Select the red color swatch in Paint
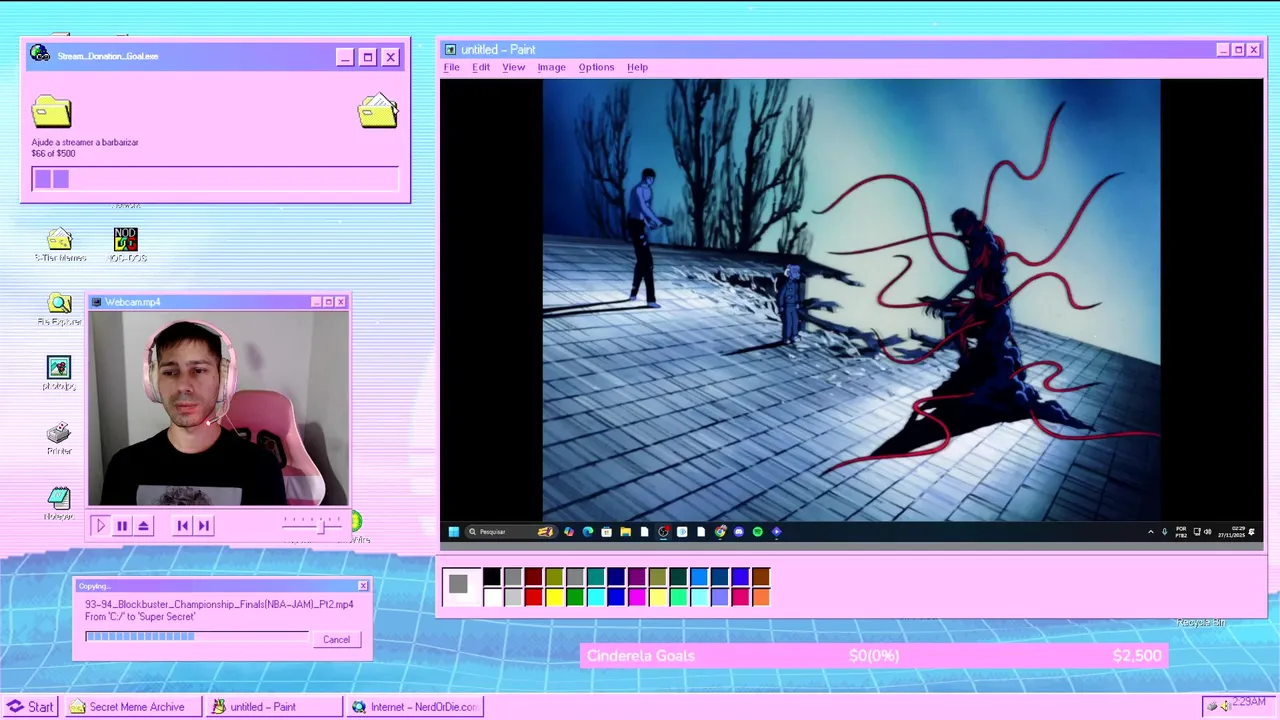The height and width of the screenshot is (720, 1280). coord(533,597)
